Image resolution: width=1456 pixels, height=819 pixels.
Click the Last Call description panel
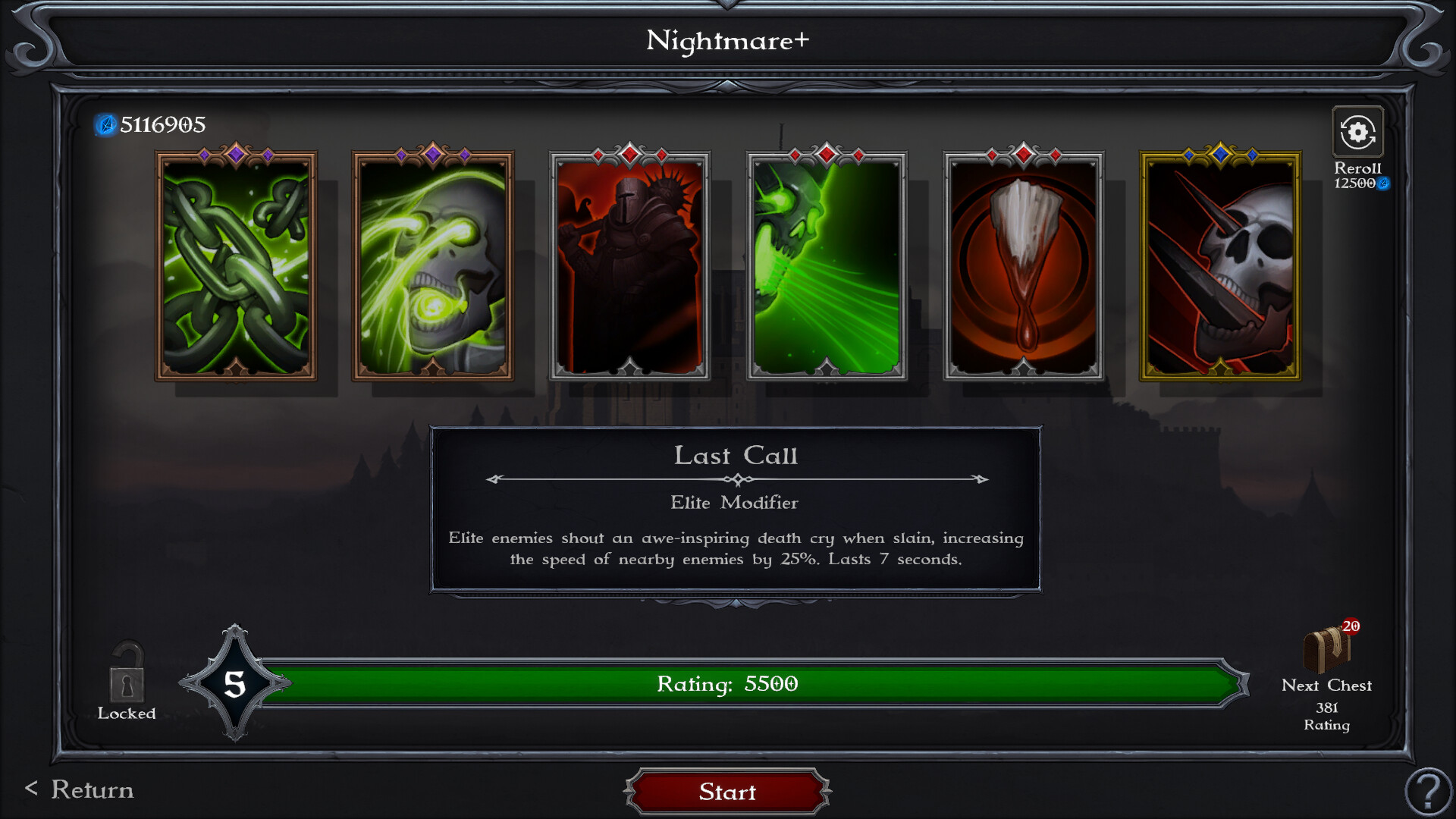tap(736, 509)
